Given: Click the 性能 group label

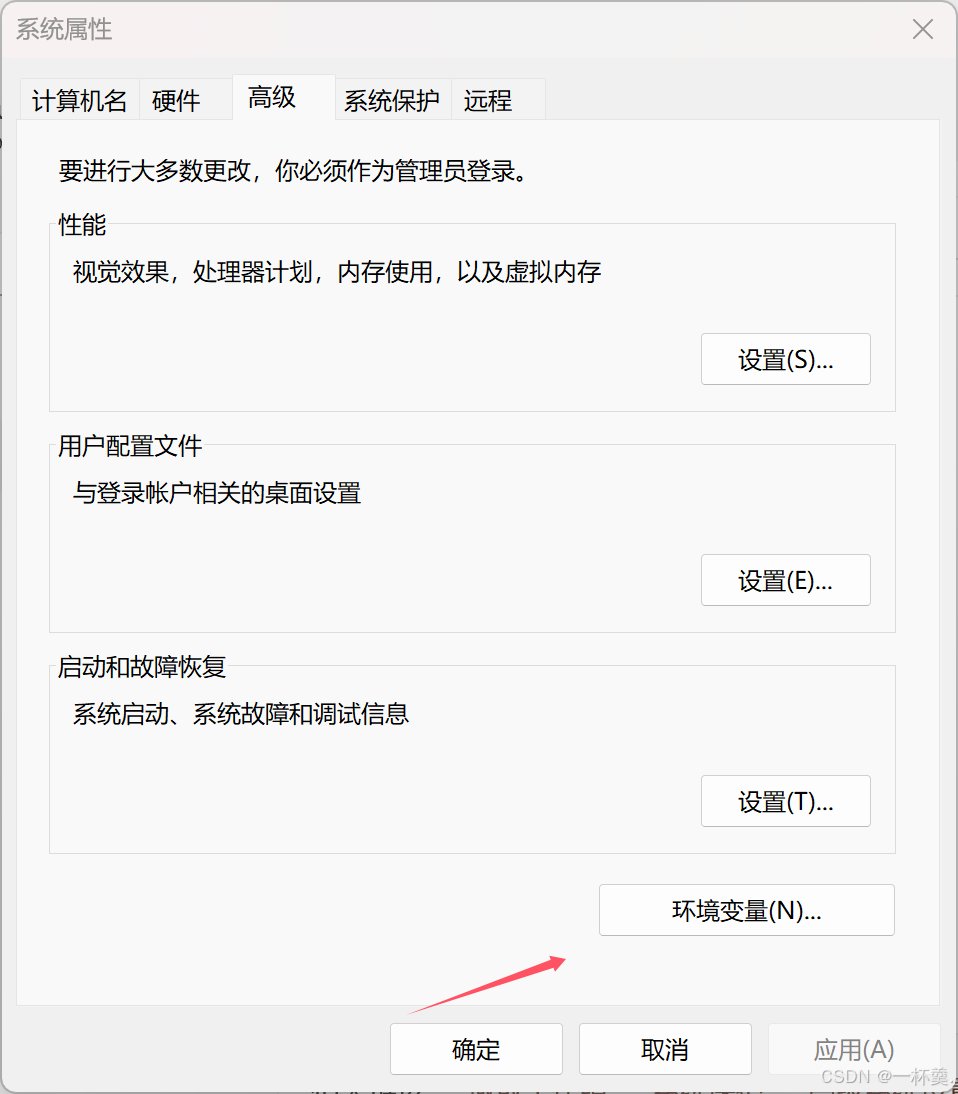Looking at the screenshot, I should pos(82,225).
